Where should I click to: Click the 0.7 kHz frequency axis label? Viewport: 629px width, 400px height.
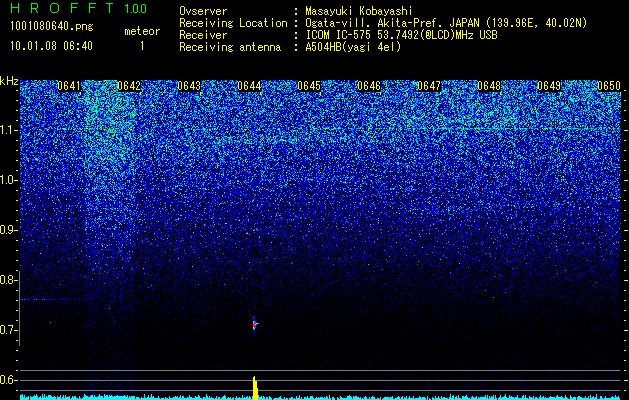click(x=9, y=330)
